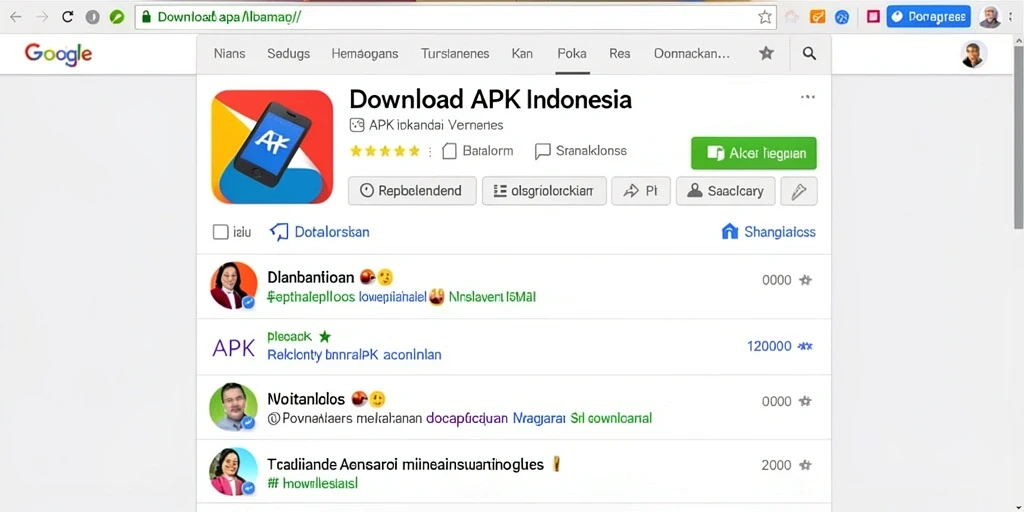Click the Tcadiiande Aensaroi row title
The image size is (1024, 512).
tap(406, 464)
